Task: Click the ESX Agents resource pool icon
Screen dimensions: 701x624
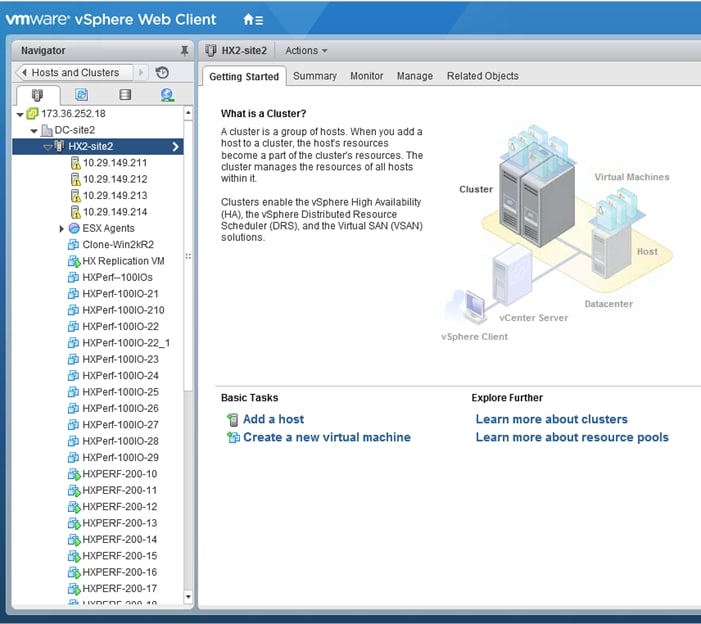Action: click(74, 228)
